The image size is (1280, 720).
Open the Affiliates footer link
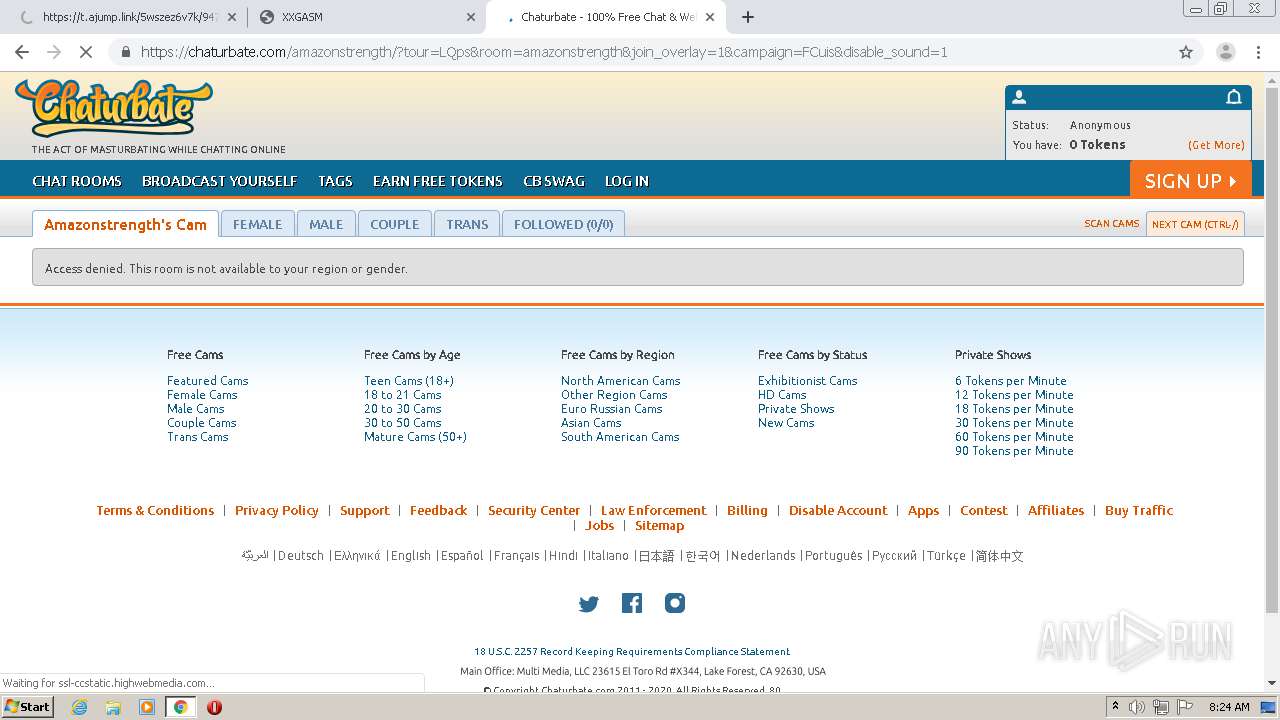click(x=1056, y=510)
